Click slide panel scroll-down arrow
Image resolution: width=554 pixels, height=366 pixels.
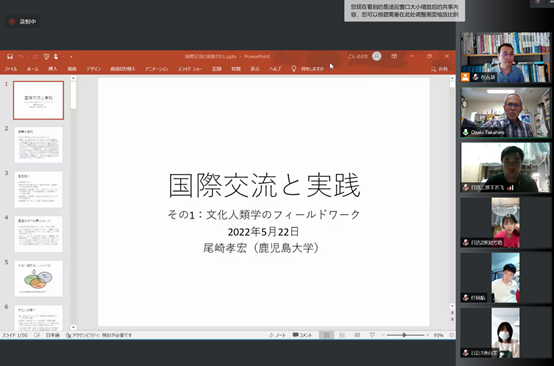[x=73, y=327]
